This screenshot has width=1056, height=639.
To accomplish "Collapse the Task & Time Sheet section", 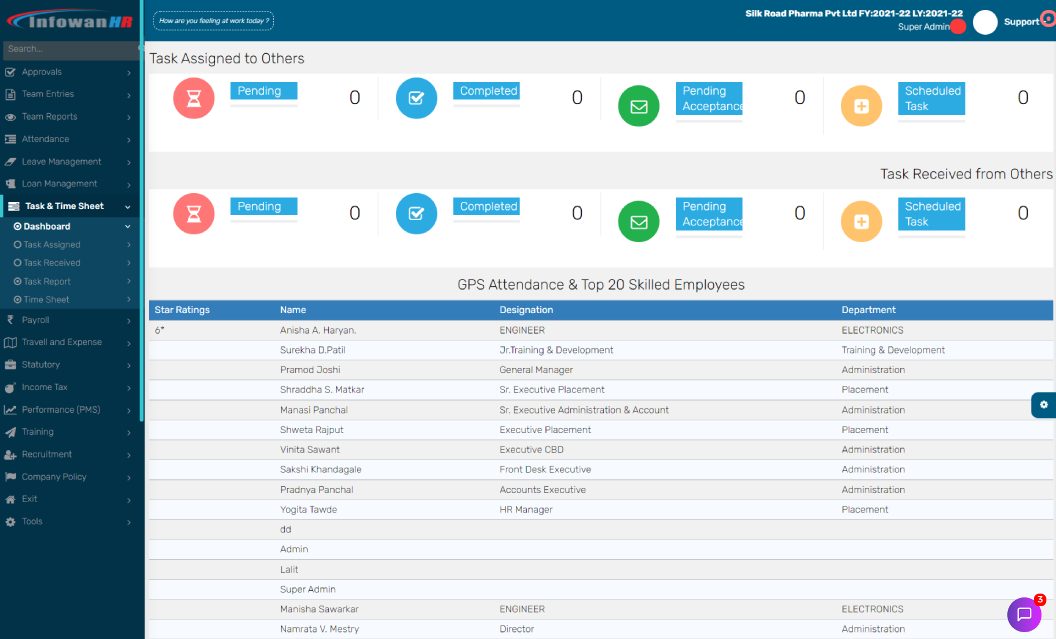I will [x=65, y=206].
